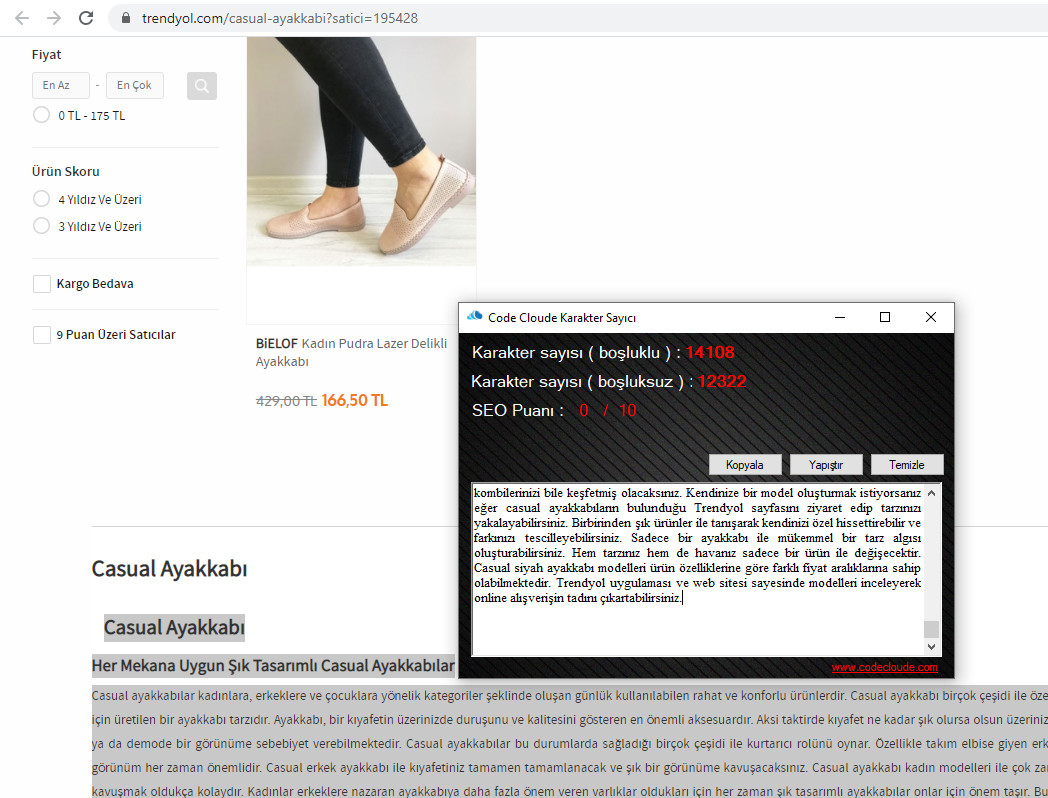Select the 0 TL - 175 TL price range
Screen dimensions: 1048x798
point(41,115)
